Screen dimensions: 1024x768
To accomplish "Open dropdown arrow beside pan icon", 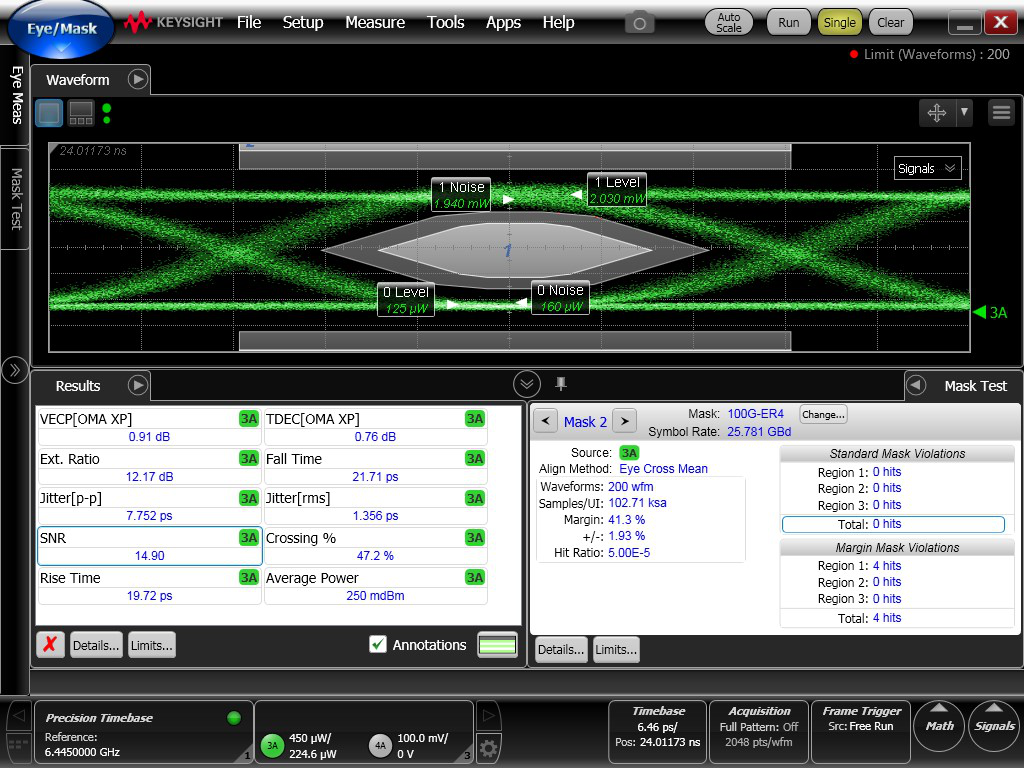I will pos(964,113).
